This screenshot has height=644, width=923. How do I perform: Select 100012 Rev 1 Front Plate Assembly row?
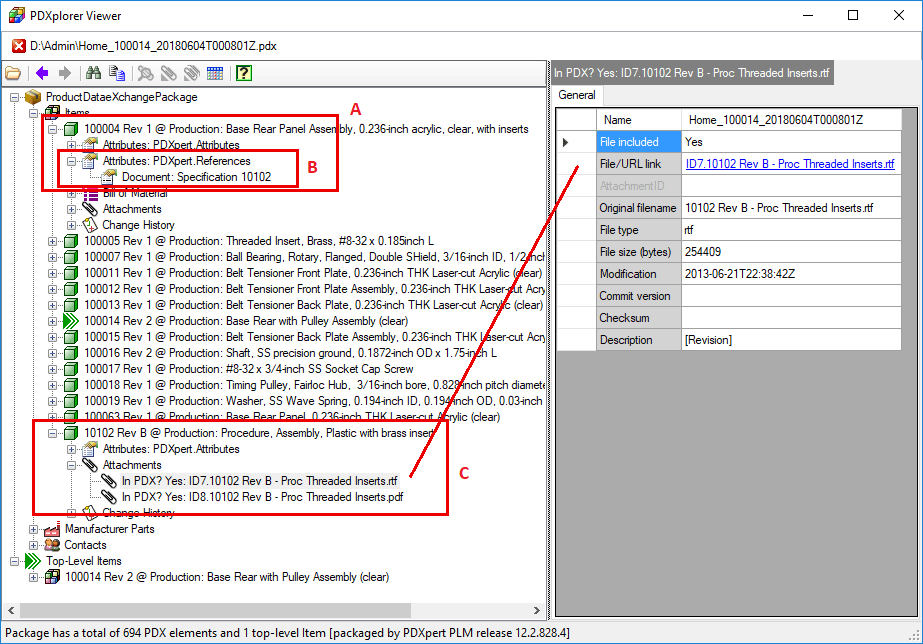pos(314,288)
